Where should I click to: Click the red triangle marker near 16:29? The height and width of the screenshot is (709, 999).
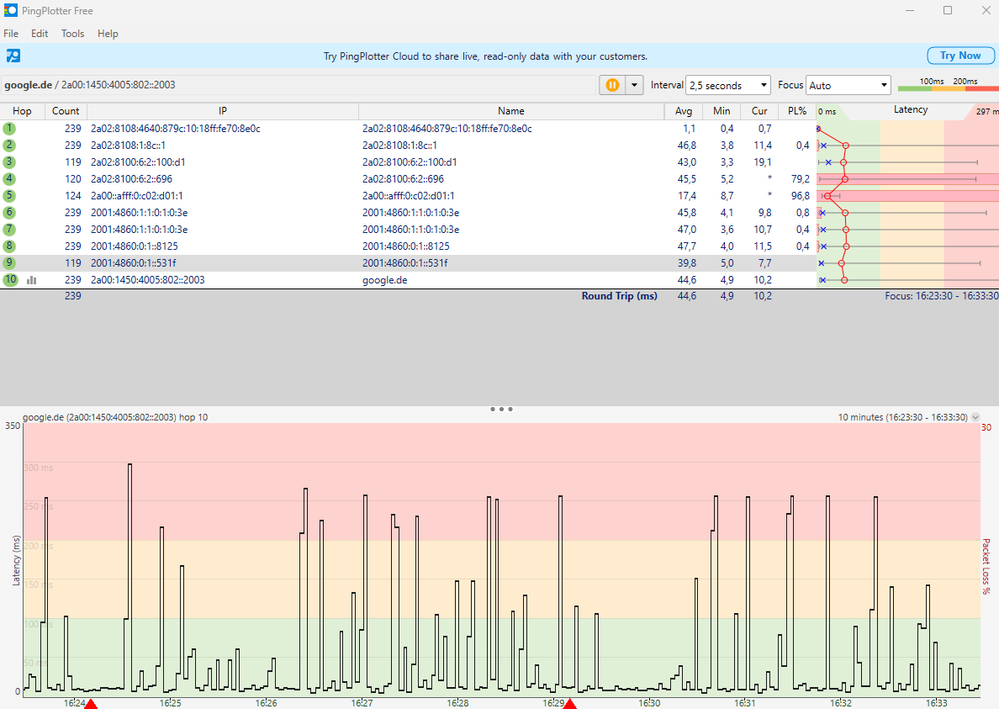[x=570, y=704]
